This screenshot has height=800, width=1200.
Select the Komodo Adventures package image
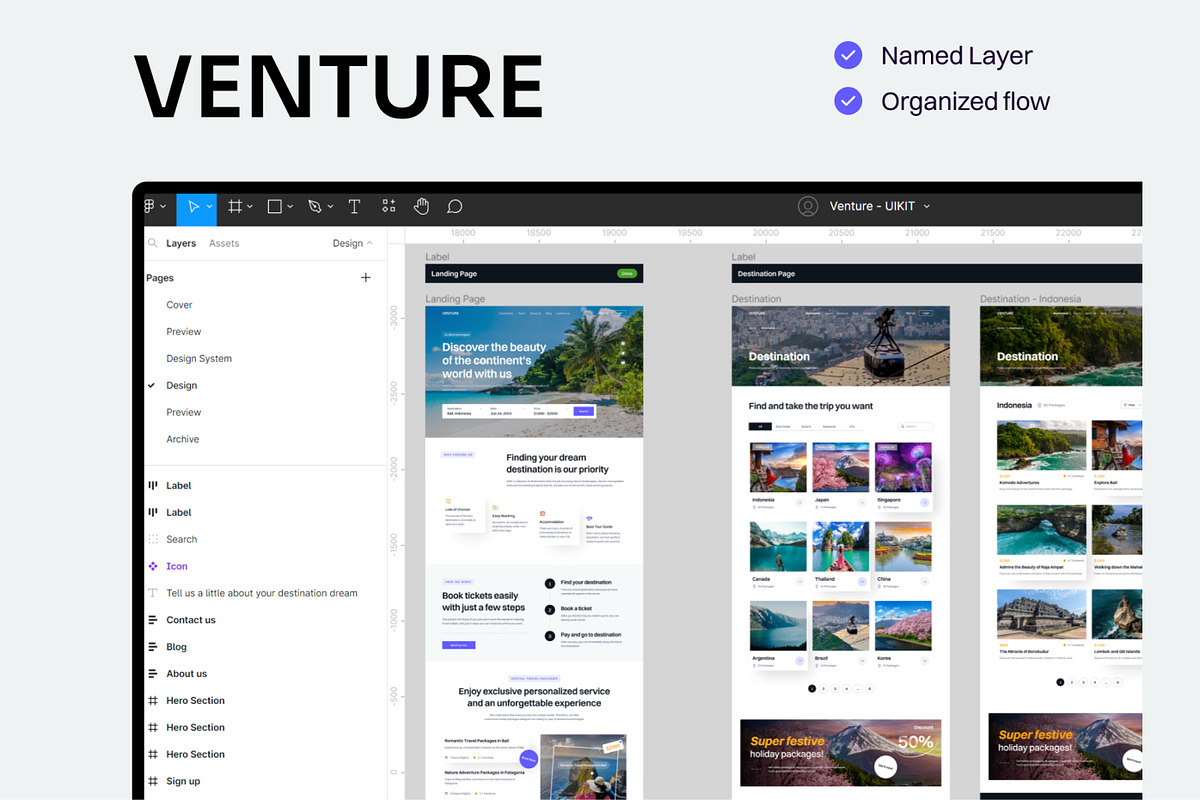tap(1042, 446)
